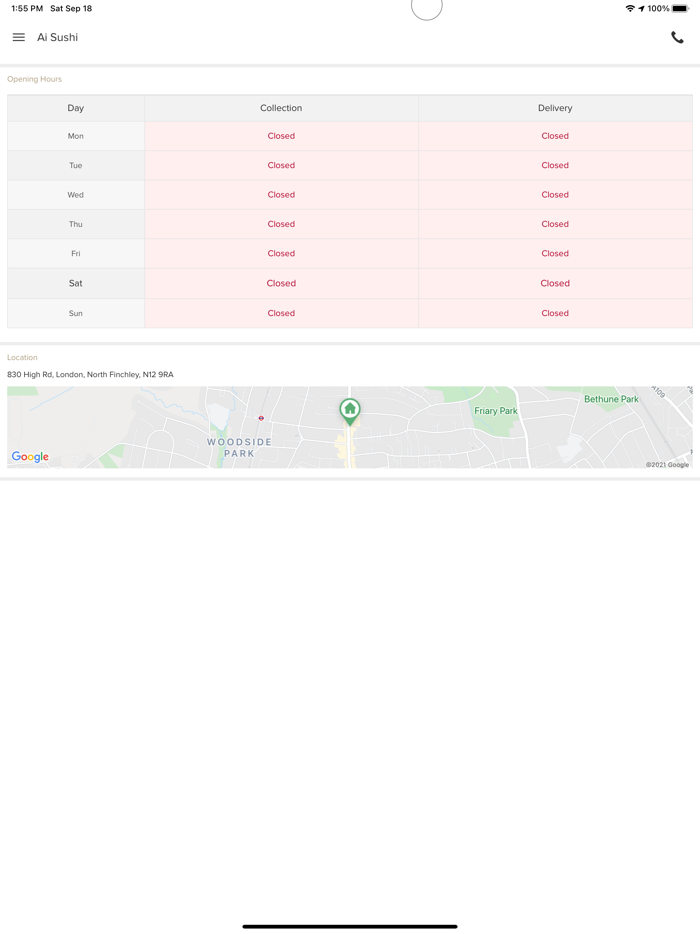Tap the Sat row label
700x934 pixels.
coord(76,283)
